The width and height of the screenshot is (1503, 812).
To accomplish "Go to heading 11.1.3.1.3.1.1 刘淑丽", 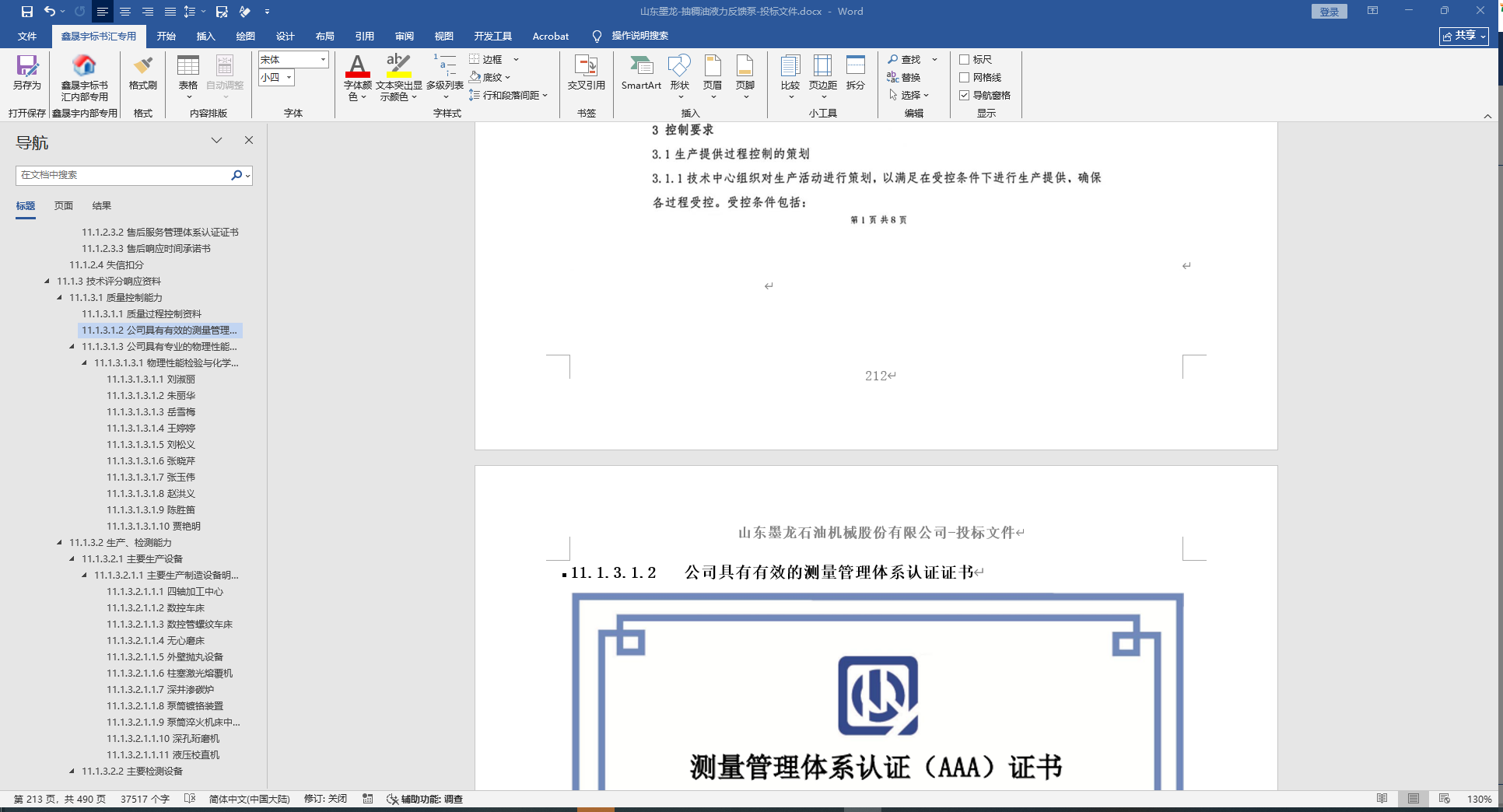I will pyautogui.click(x=151, y=379).
